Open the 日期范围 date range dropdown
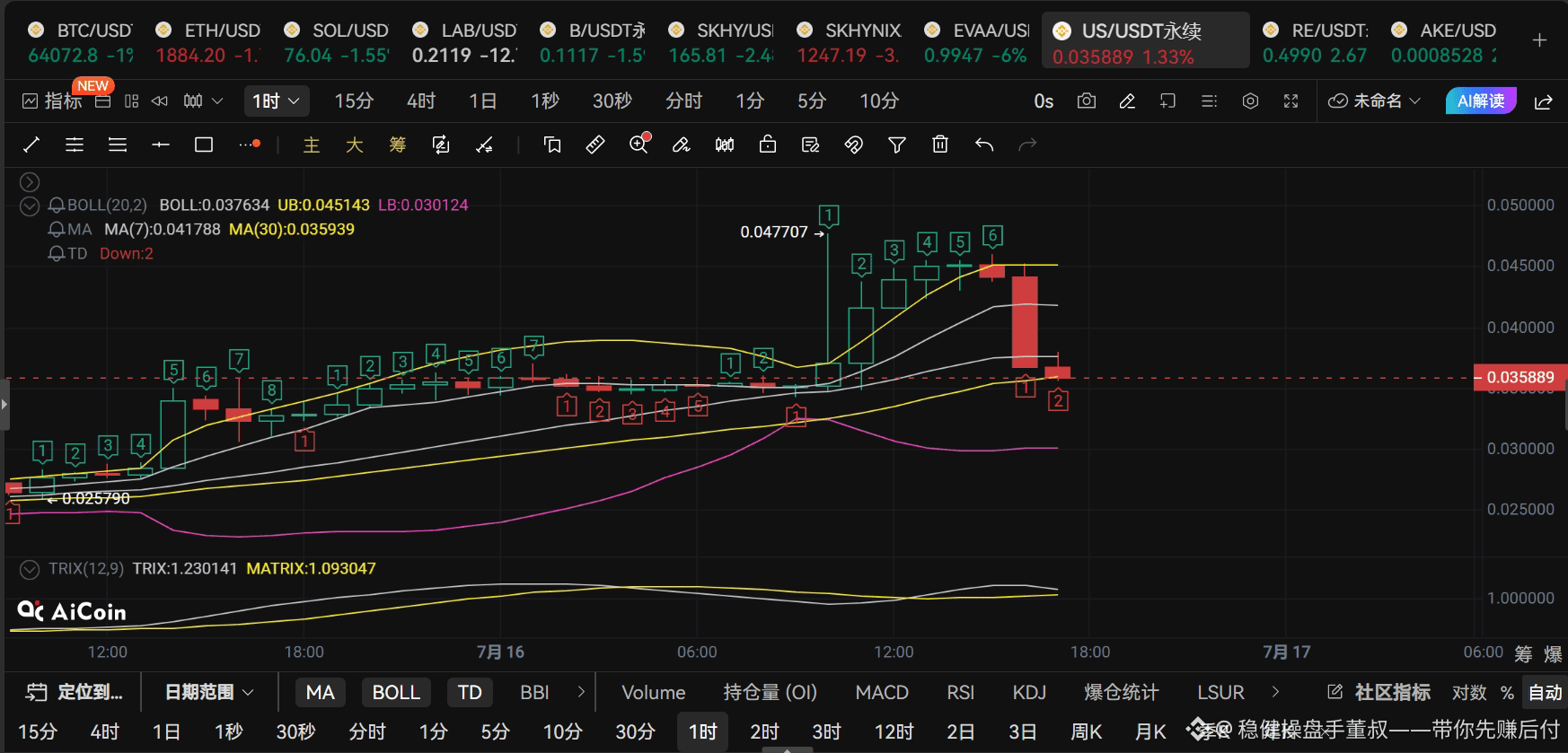The width and height of the screenshot is (1568, 753). pyautogui.click(x=209, y=692)
